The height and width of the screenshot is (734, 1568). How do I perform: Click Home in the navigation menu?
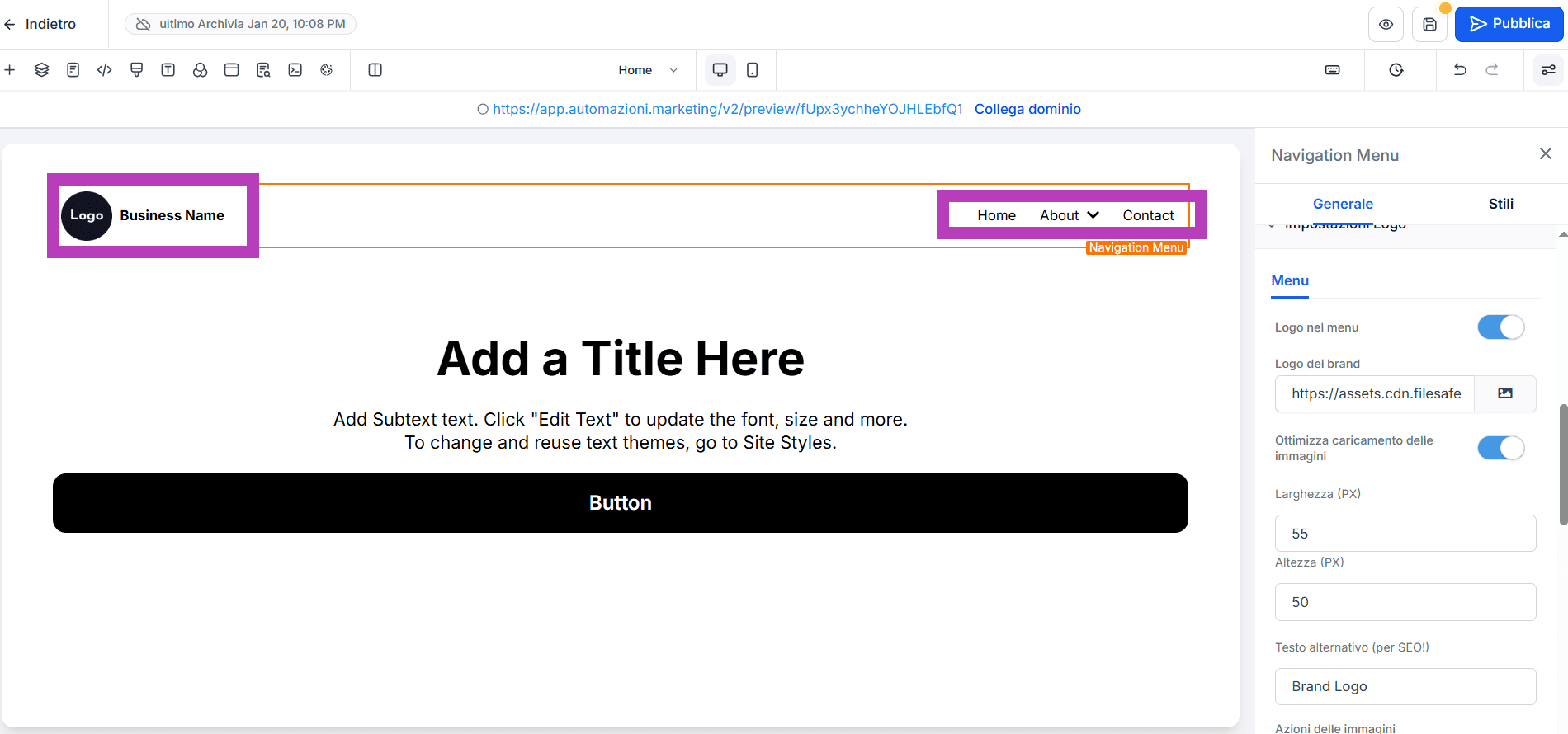click(x=996, y=215)
